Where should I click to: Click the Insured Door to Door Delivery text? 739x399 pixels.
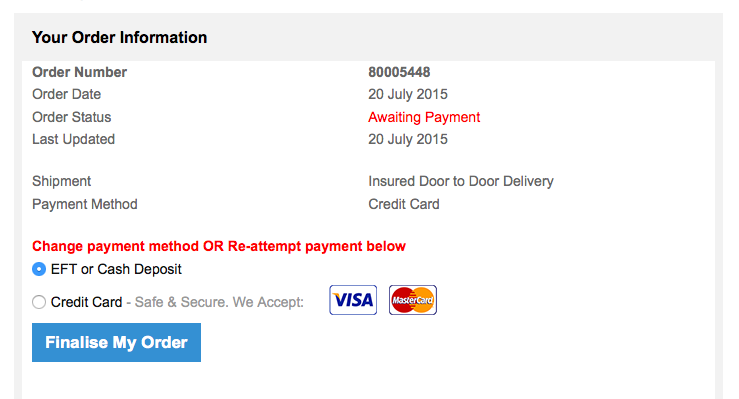(461, 181)
